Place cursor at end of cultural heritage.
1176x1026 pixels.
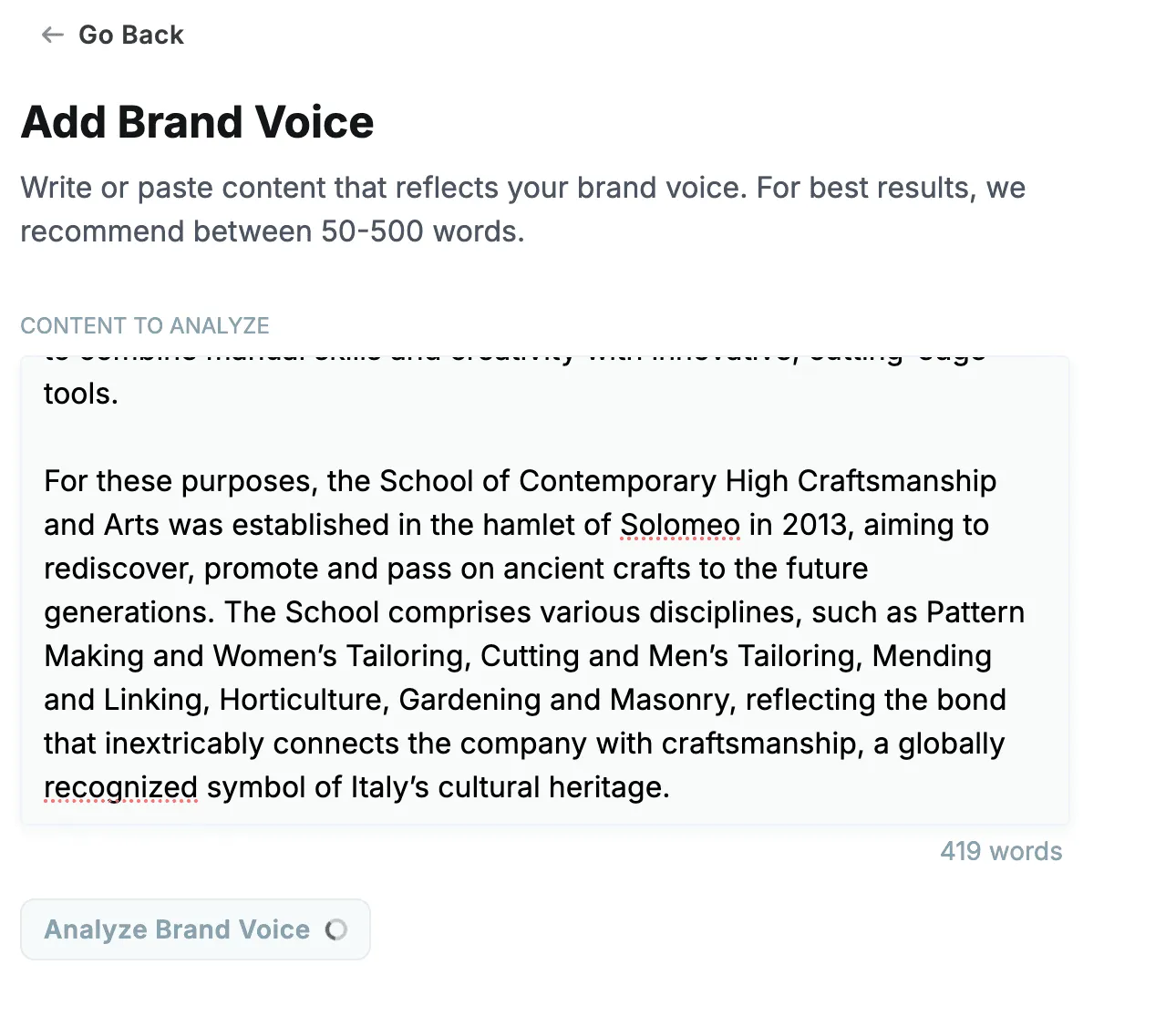tap(670, 787)
